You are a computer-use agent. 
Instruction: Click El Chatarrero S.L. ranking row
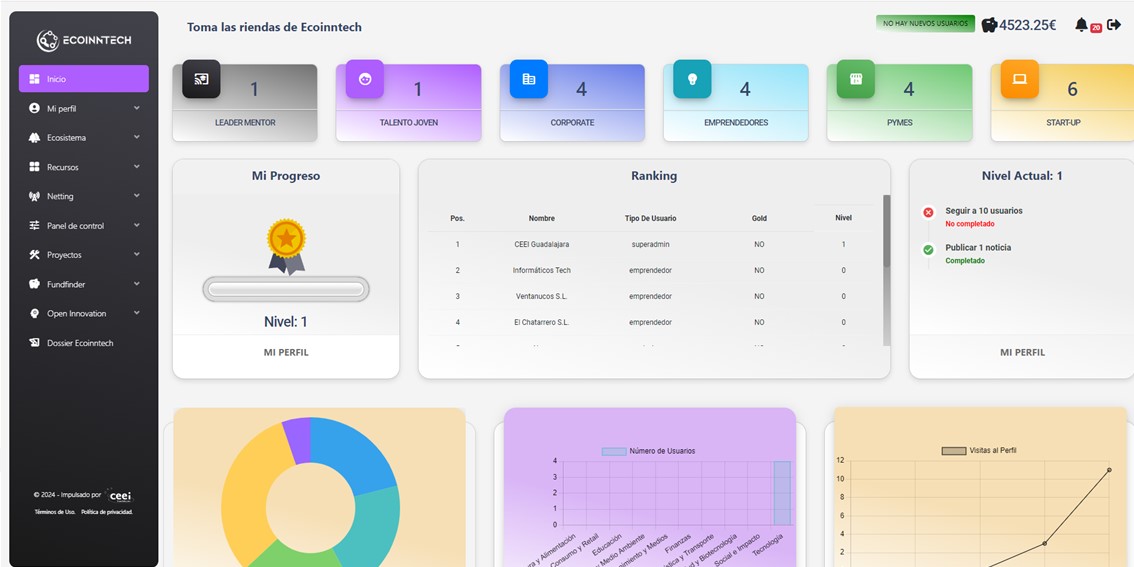[651, 323]
